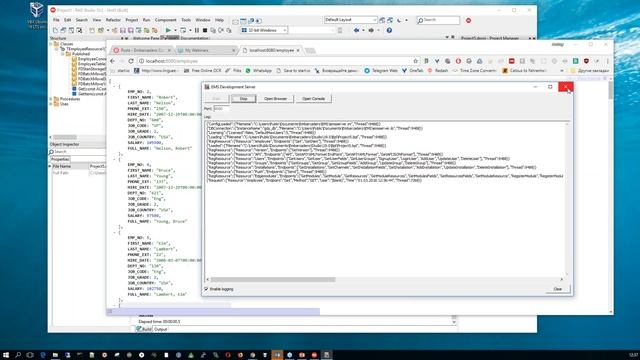640x360 pixels.
Task: Click the Stop button in EMS Development Server
Action: (x=244, y=98)
